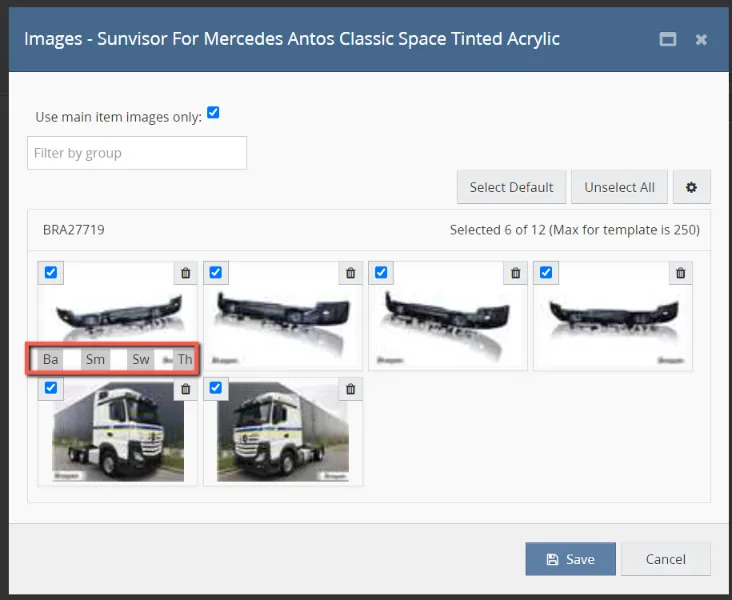Viewport: 732px width, 600px height.
Task: Open the third sunvisor thumbnail
Action: pyautogui.click(x=448, y=316)
